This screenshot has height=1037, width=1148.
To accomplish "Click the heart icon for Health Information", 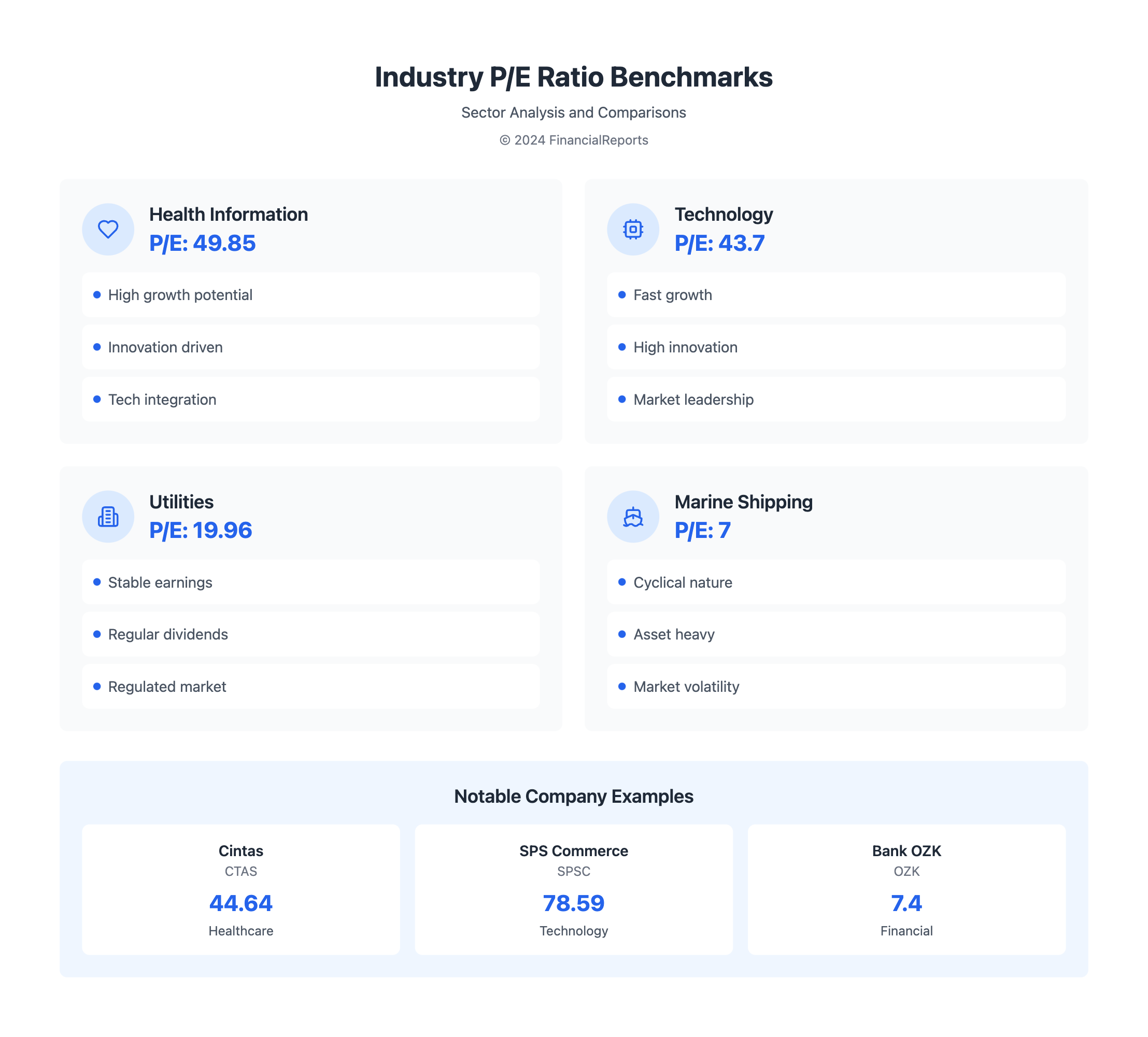I will coord(108,230).
